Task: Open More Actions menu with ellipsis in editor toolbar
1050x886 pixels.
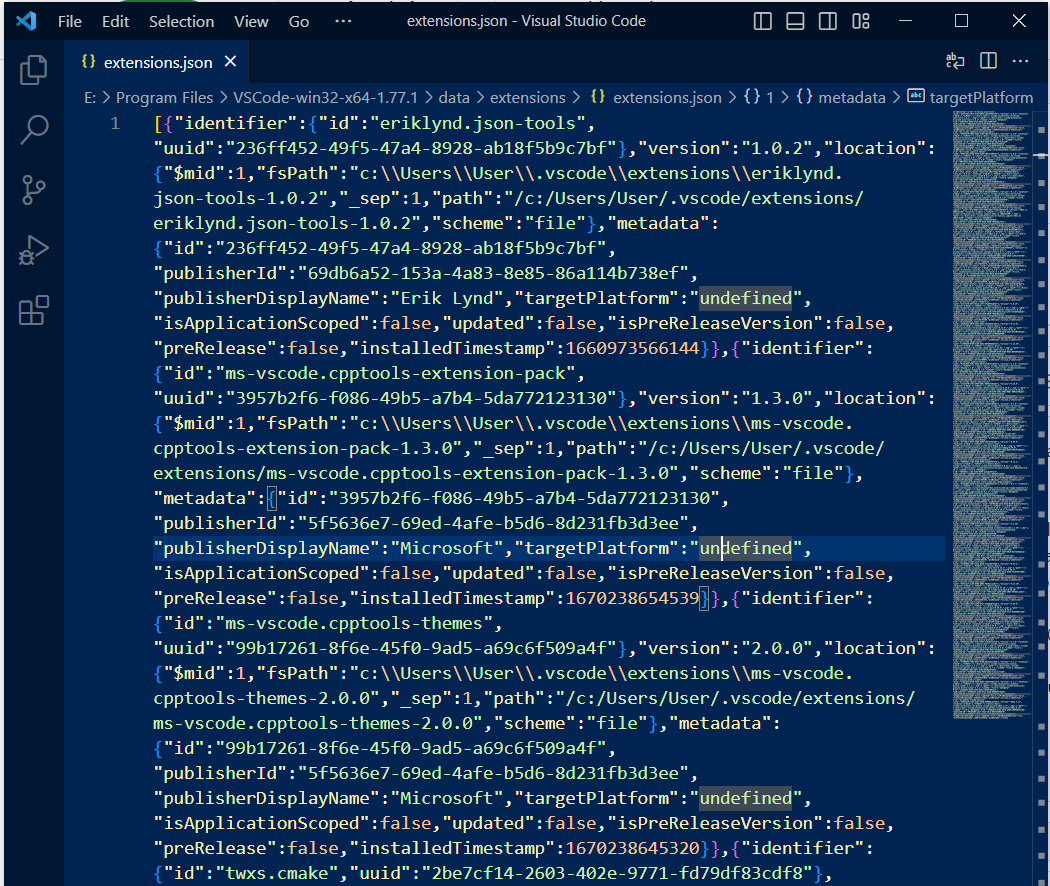Action: coord(1020,61)
